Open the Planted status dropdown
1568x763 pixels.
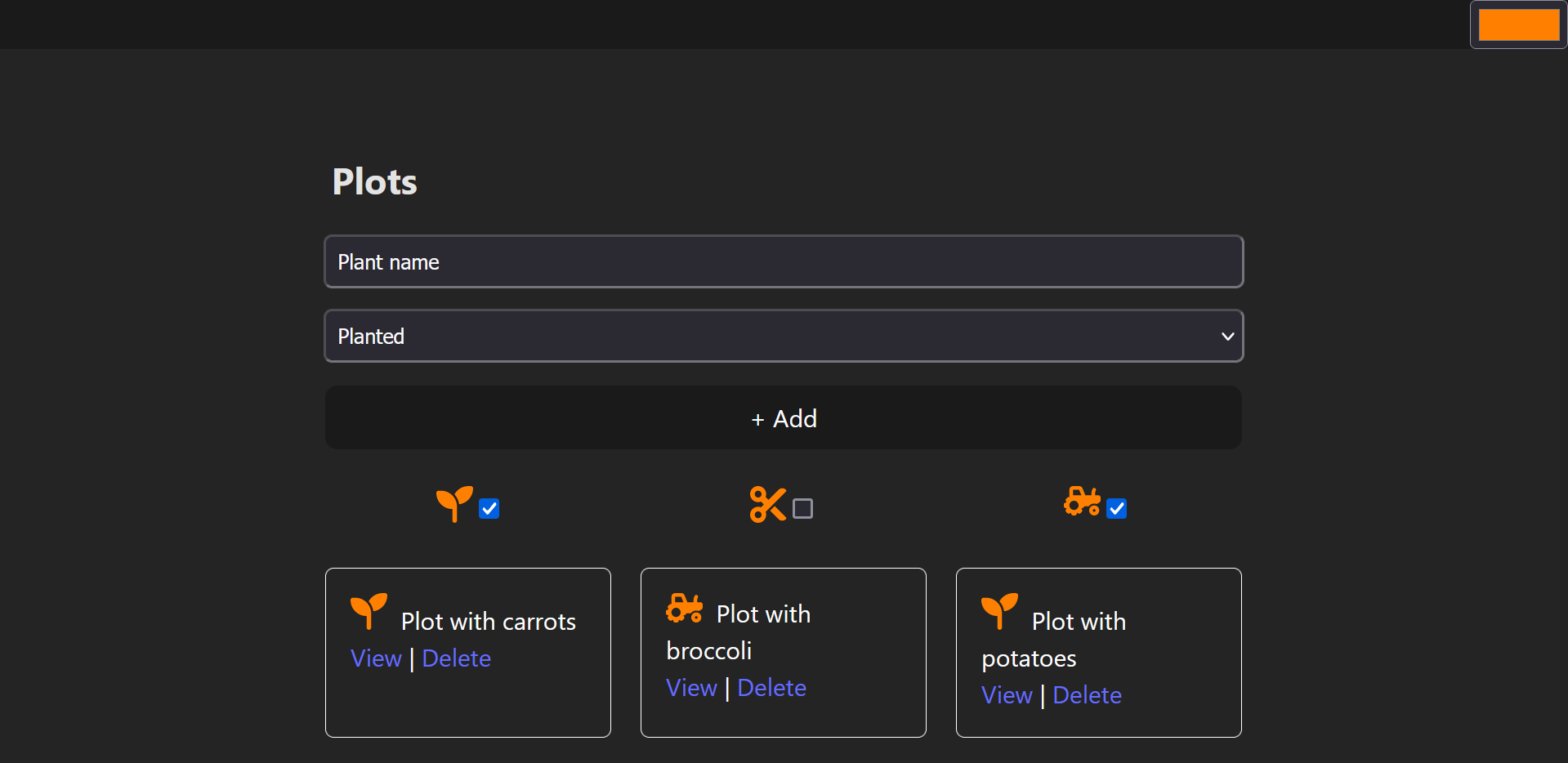click(x=783, y=336)
